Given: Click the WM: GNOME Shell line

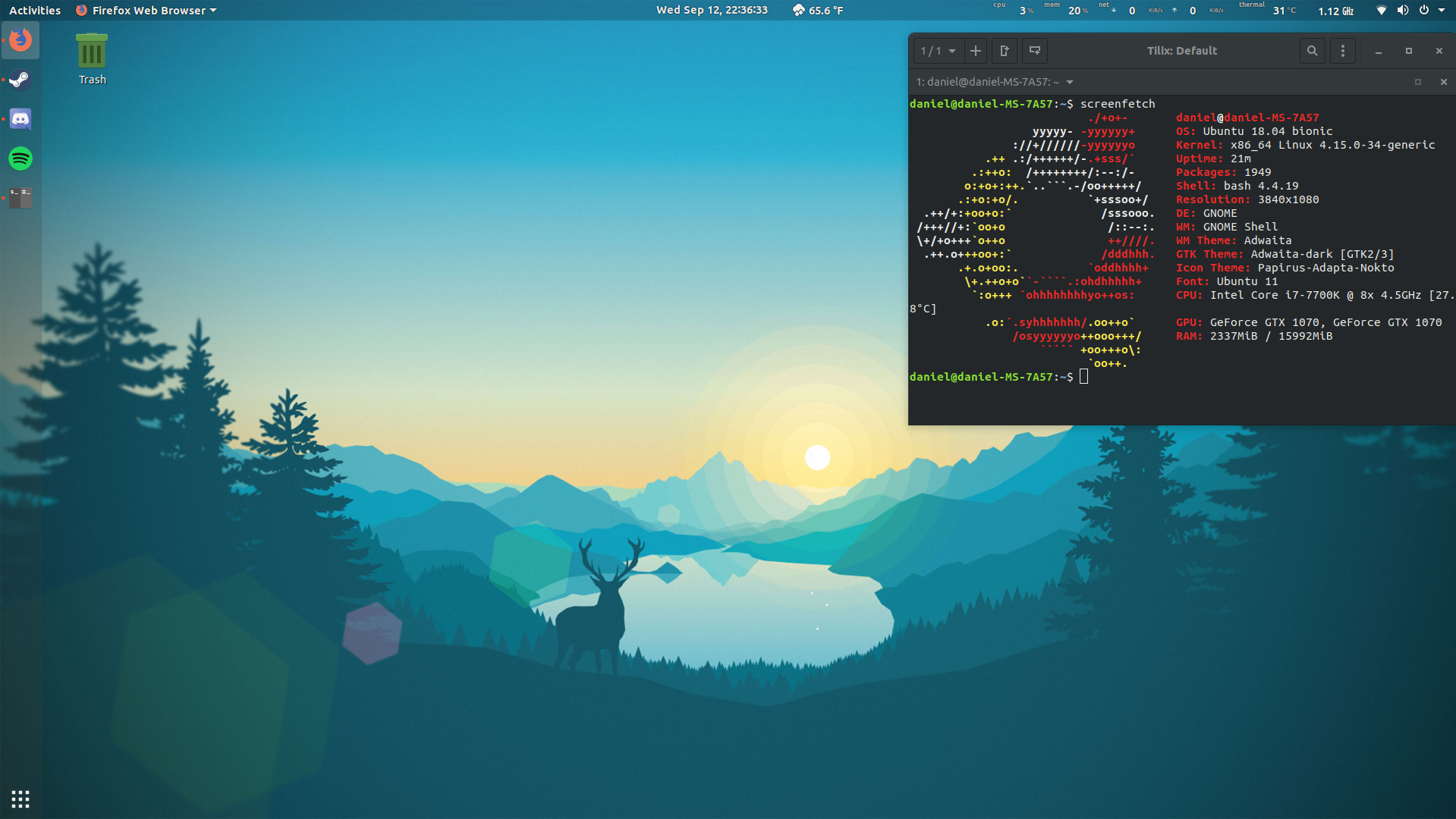Looking at the screenshot, I should click(1227, 227).
